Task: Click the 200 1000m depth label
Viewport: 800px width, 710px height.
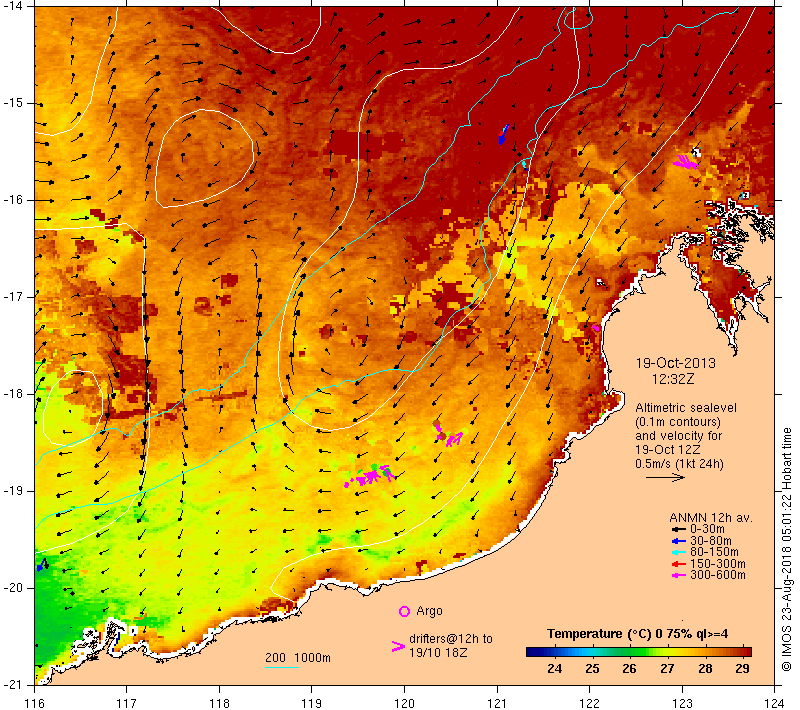Action: tap(298, 658)
